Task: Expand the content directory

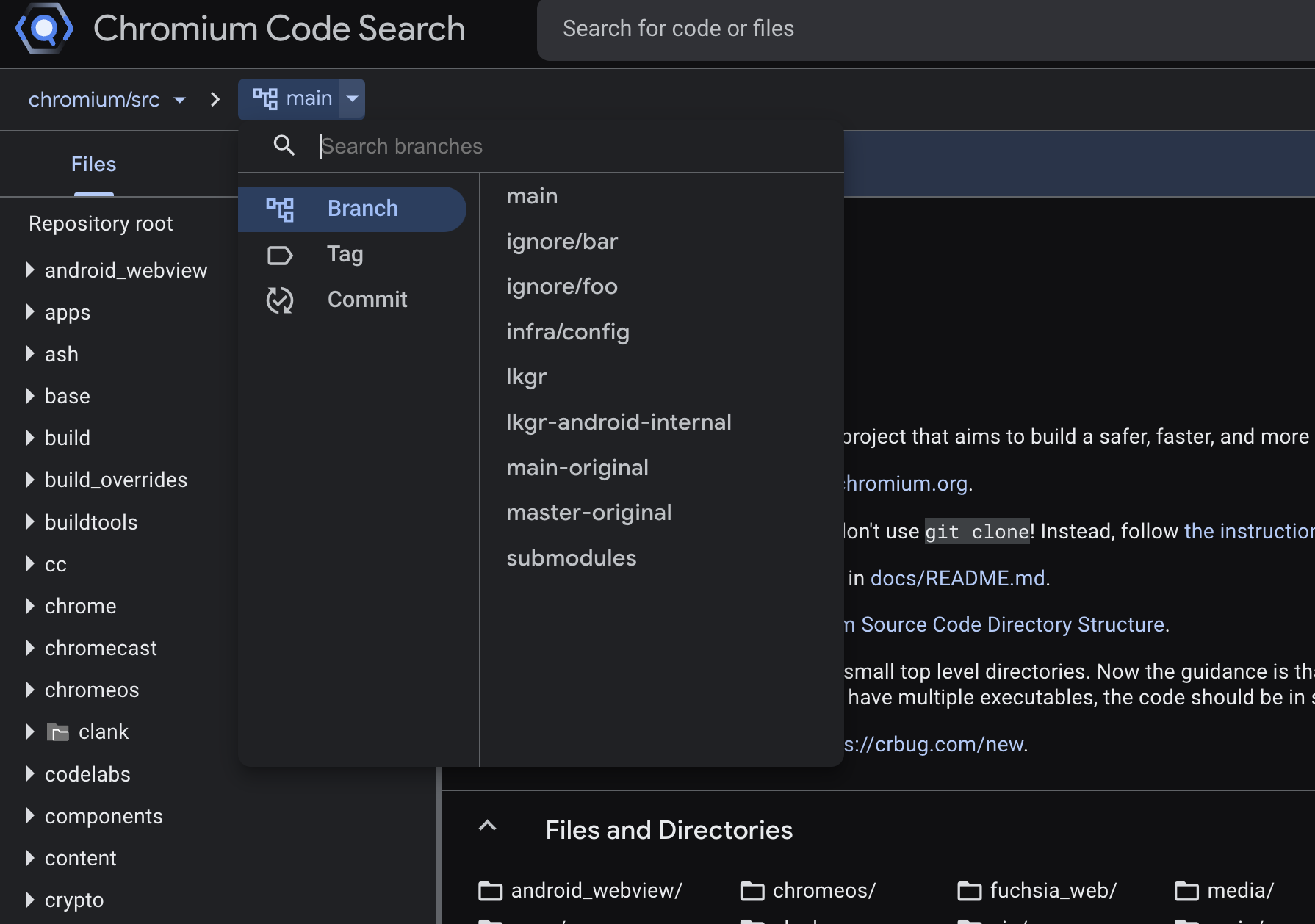Action: click(x=30, y=858)
